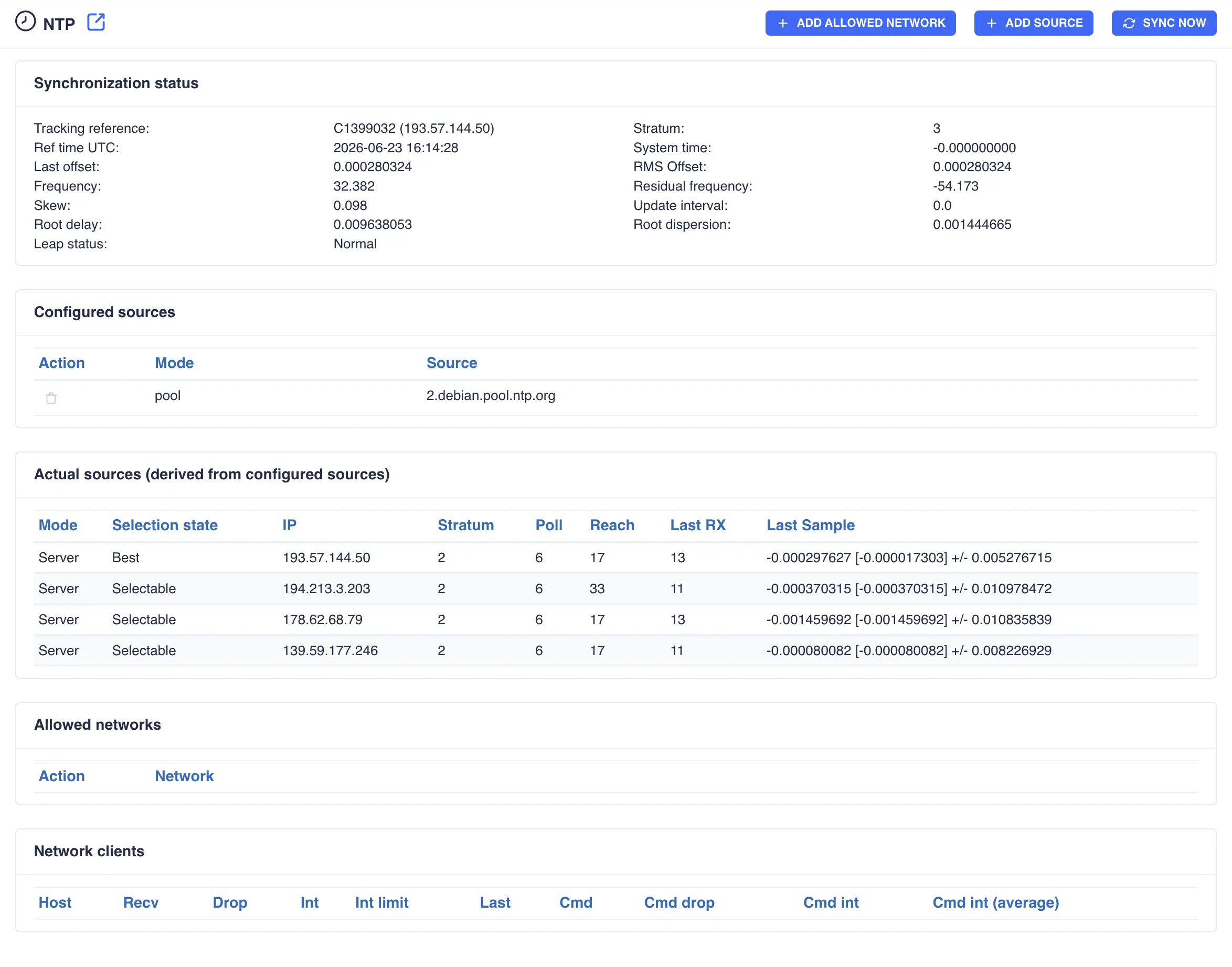Sort network clients by Cmd int column
This screenshot has width=1232, height=967.
coord(831,902)
